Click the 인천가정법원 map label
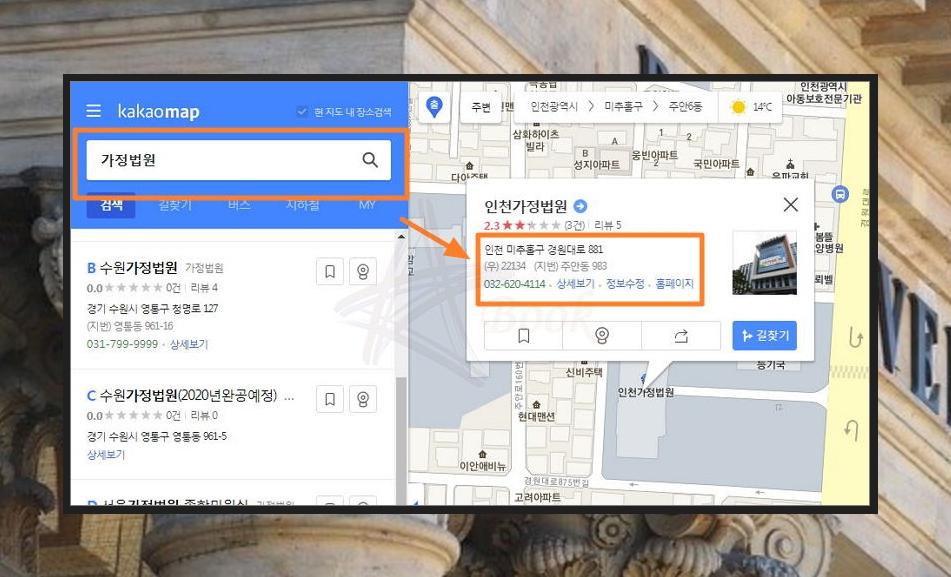Screen dimensions: 951x577 click(645, 392)
